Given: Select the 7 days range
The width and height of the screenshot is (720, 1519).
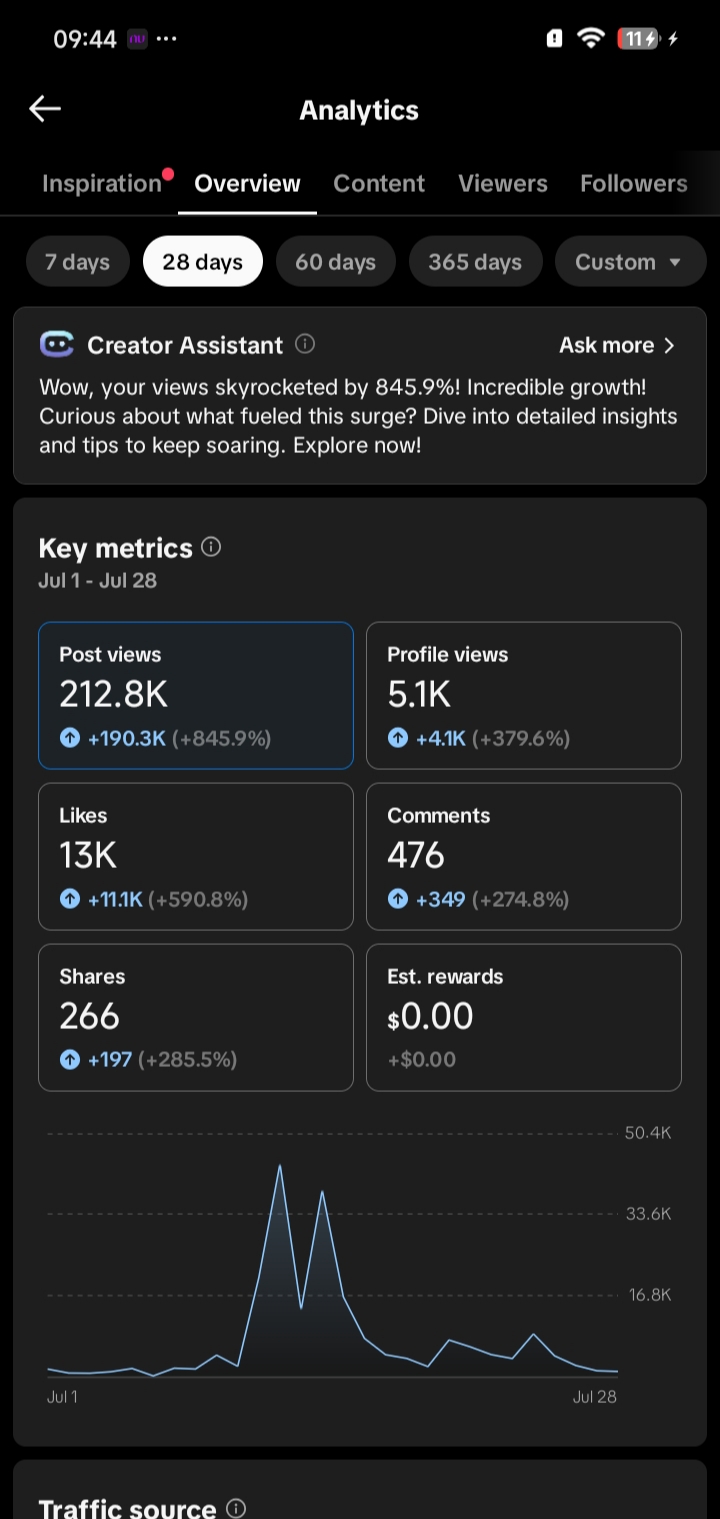Looking at the screenshot, I should click(x=77, y=262).
